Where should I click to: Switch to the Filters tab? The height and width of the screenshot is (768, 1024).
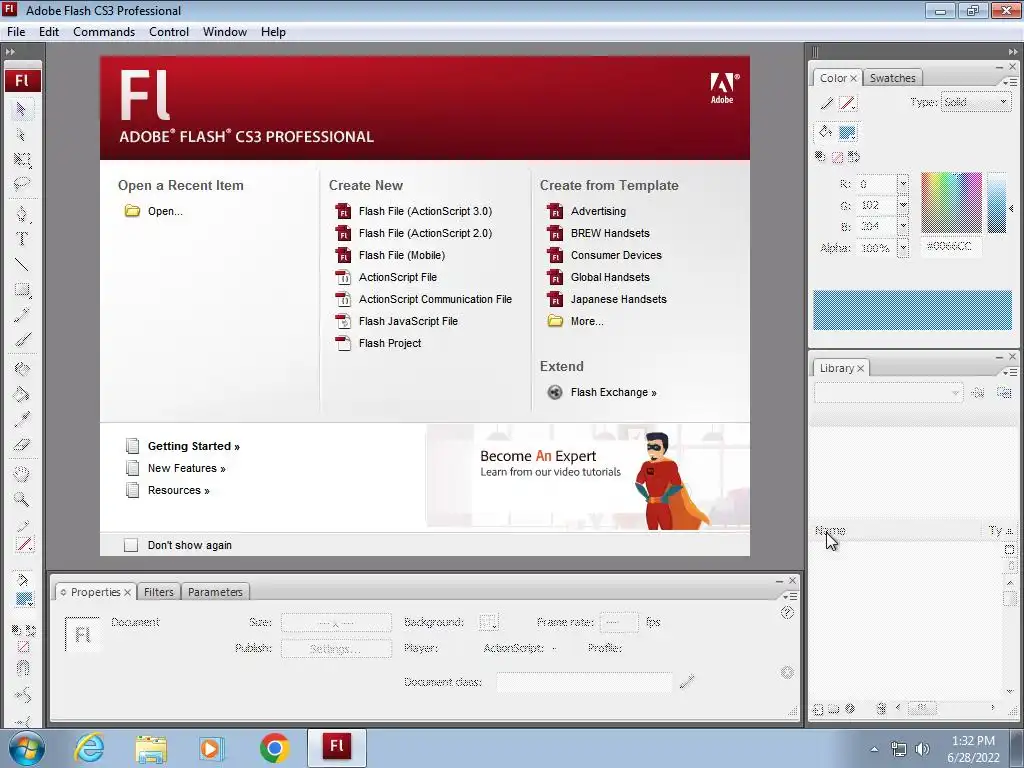(x=159, y=592)
